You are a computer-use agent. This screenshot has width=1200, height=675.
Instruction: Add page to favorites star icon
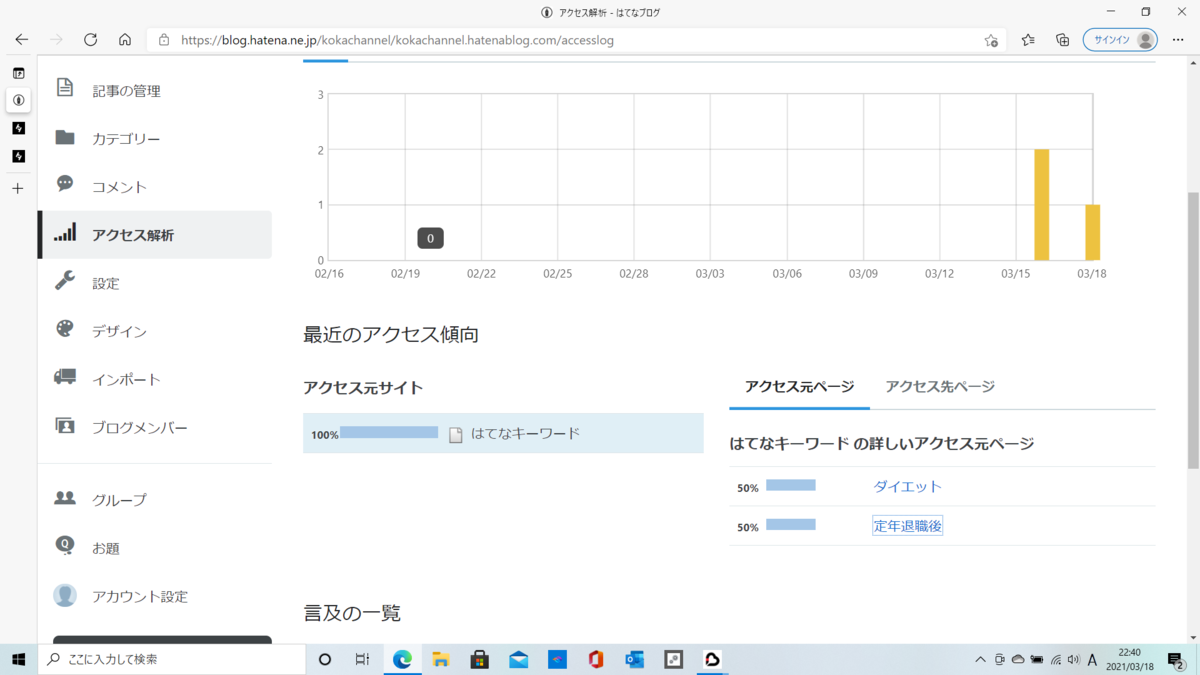pos(990,40)
